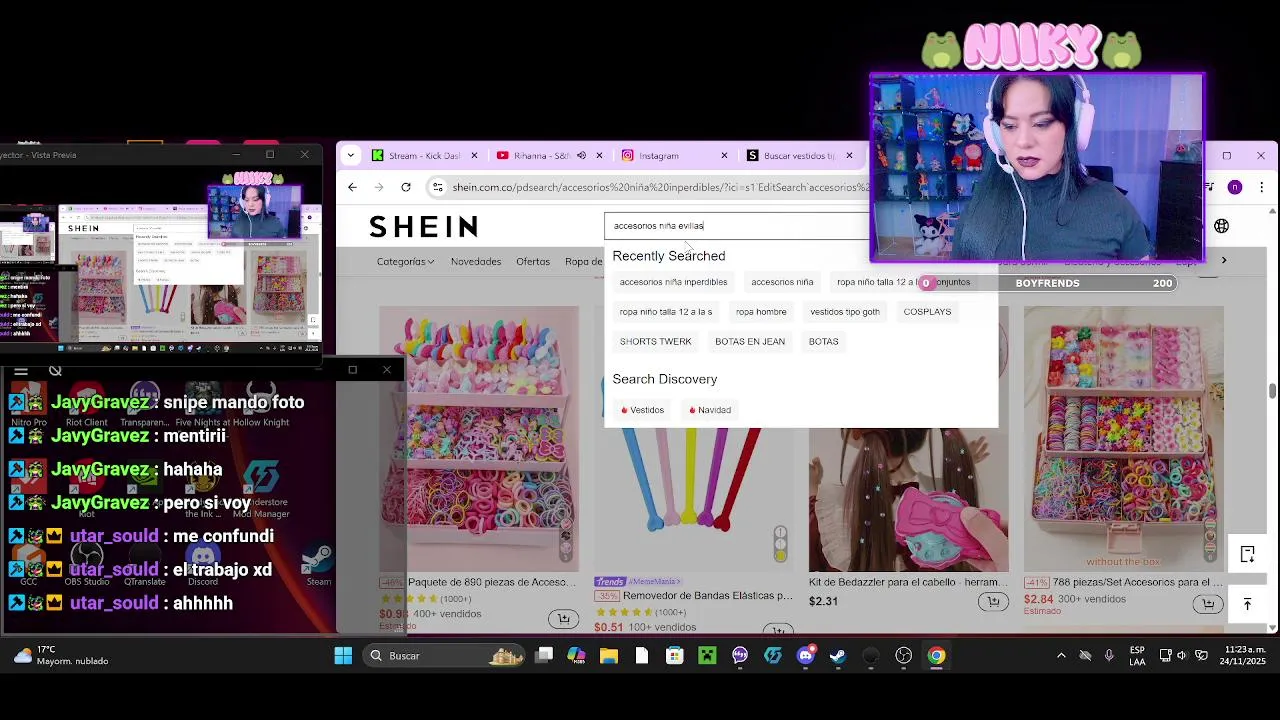Open the Novedades menu item
The image size is (1280, 720).
point(476,261)
